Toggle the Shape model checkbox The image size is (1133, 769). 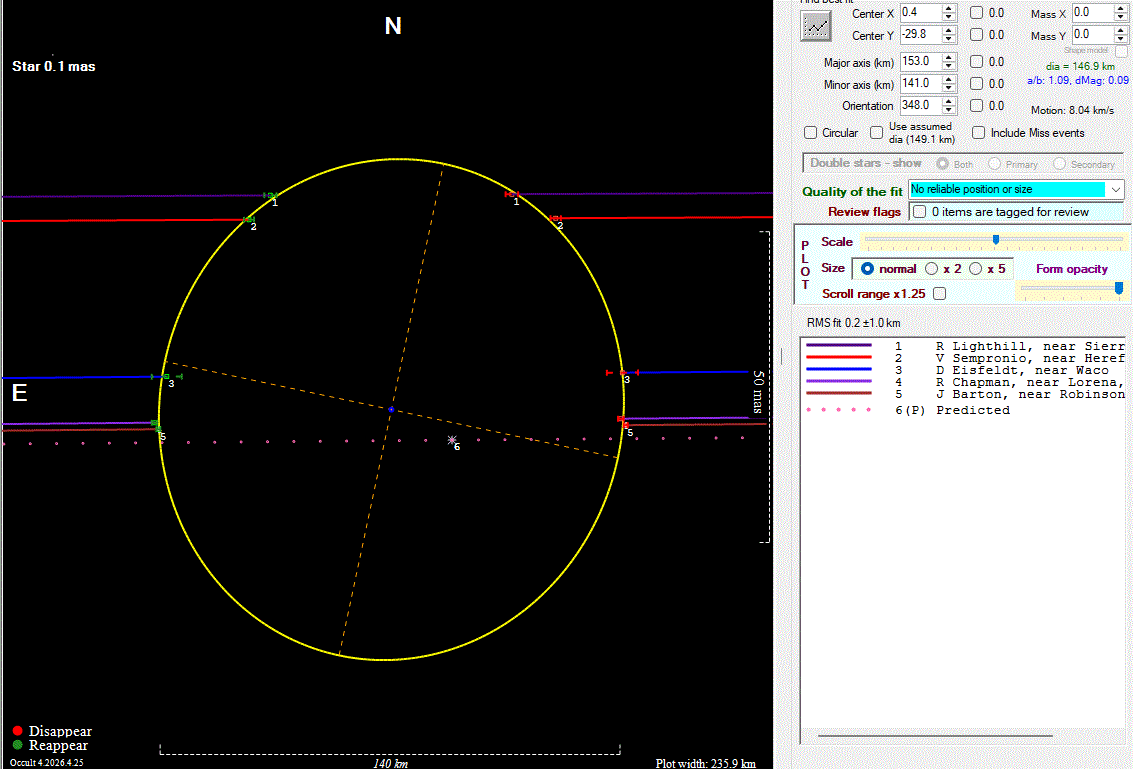tap(1121, 51)
